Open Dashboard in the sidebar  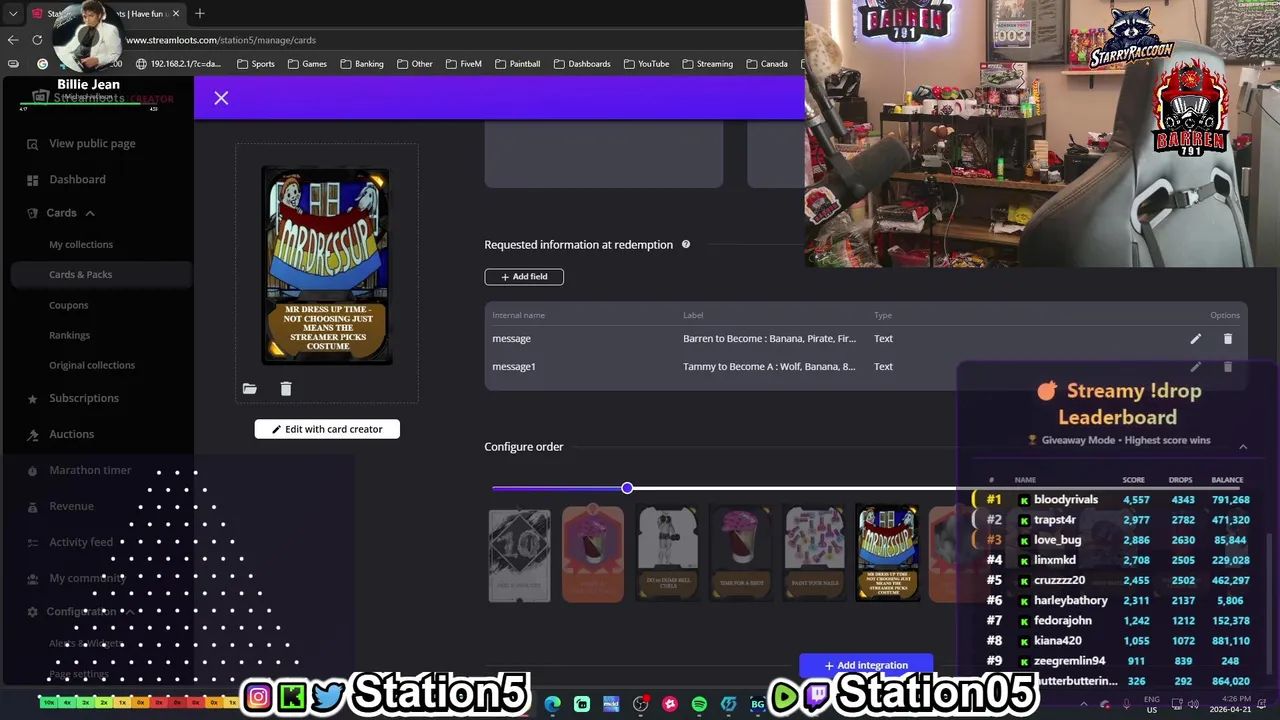point(77,180)
